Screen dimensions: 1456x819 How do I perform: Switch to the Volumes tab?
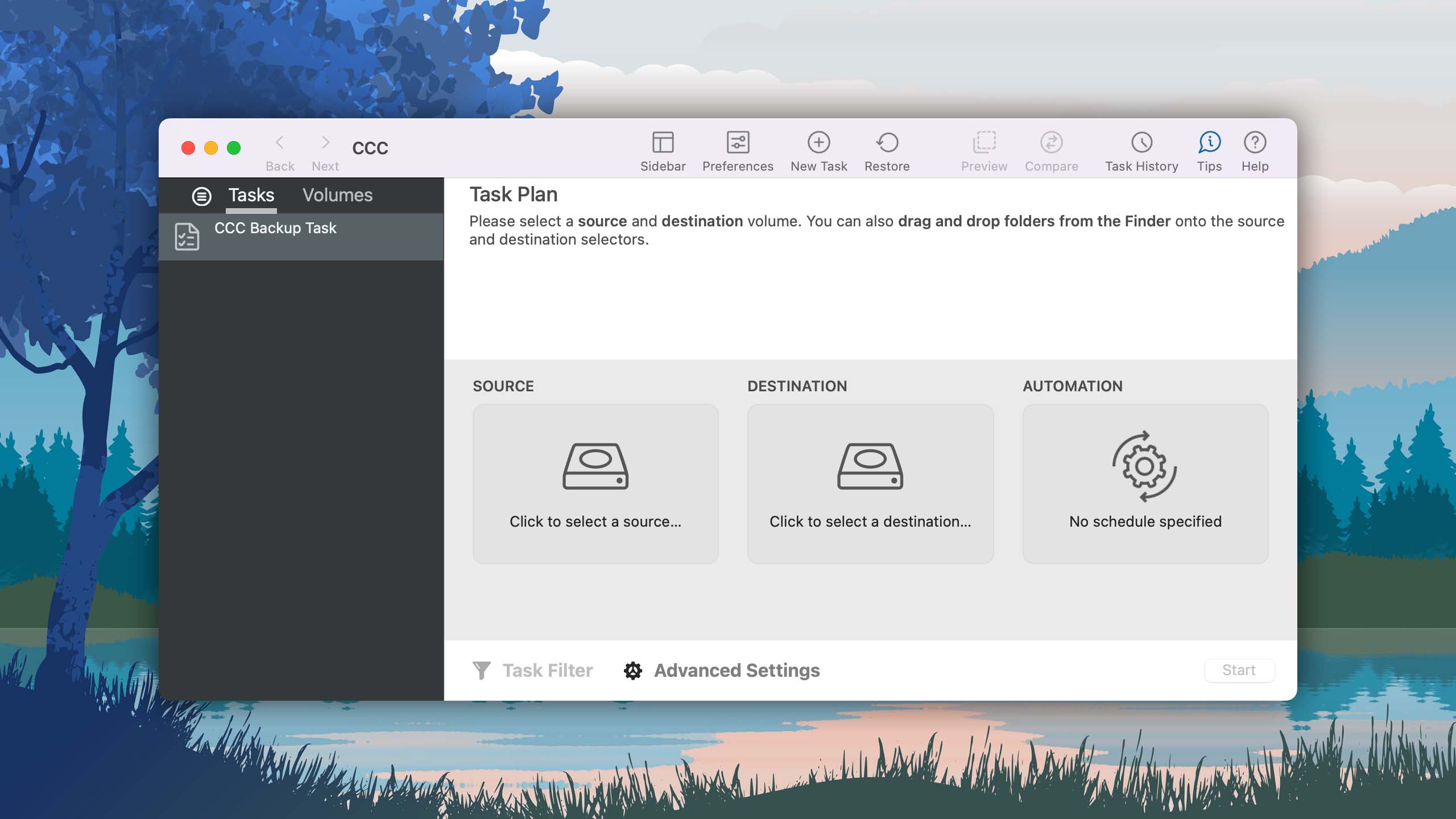click(x=337, y=195)
